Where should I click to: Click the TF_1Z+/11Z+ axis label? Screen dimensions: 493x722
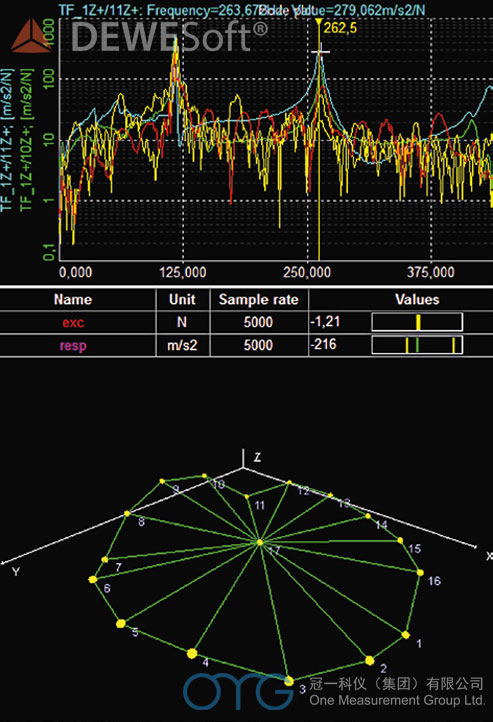tap(7, 140)
